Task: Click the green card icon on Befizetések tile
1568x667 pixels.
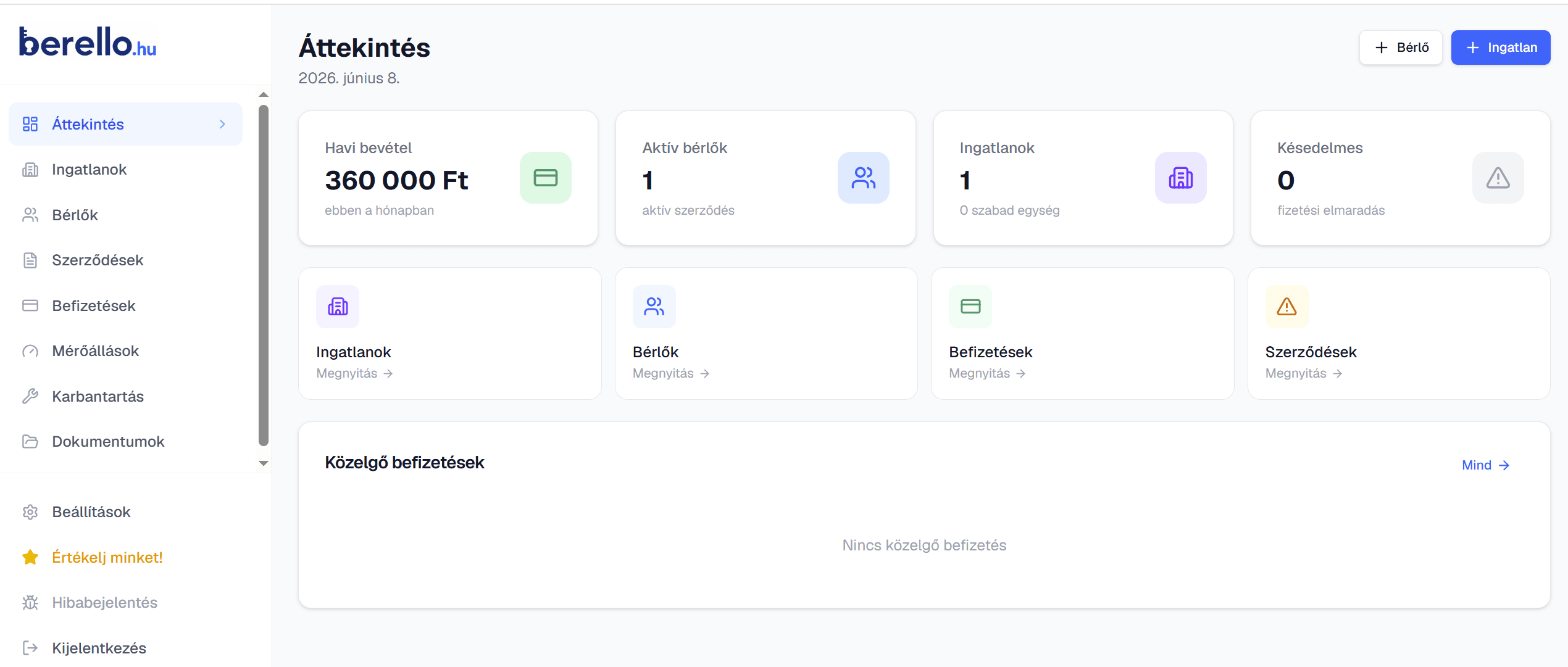Action: (x=970, y=307)
